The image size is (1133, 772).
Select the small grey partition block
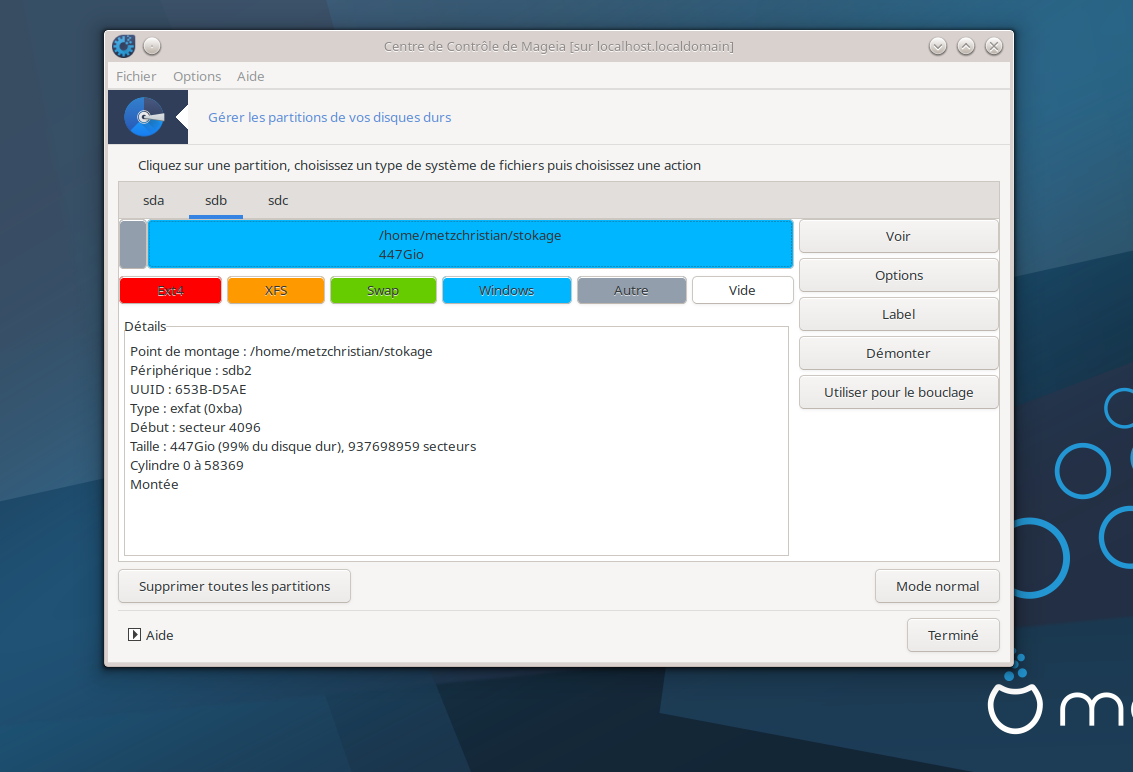point(133,244)
